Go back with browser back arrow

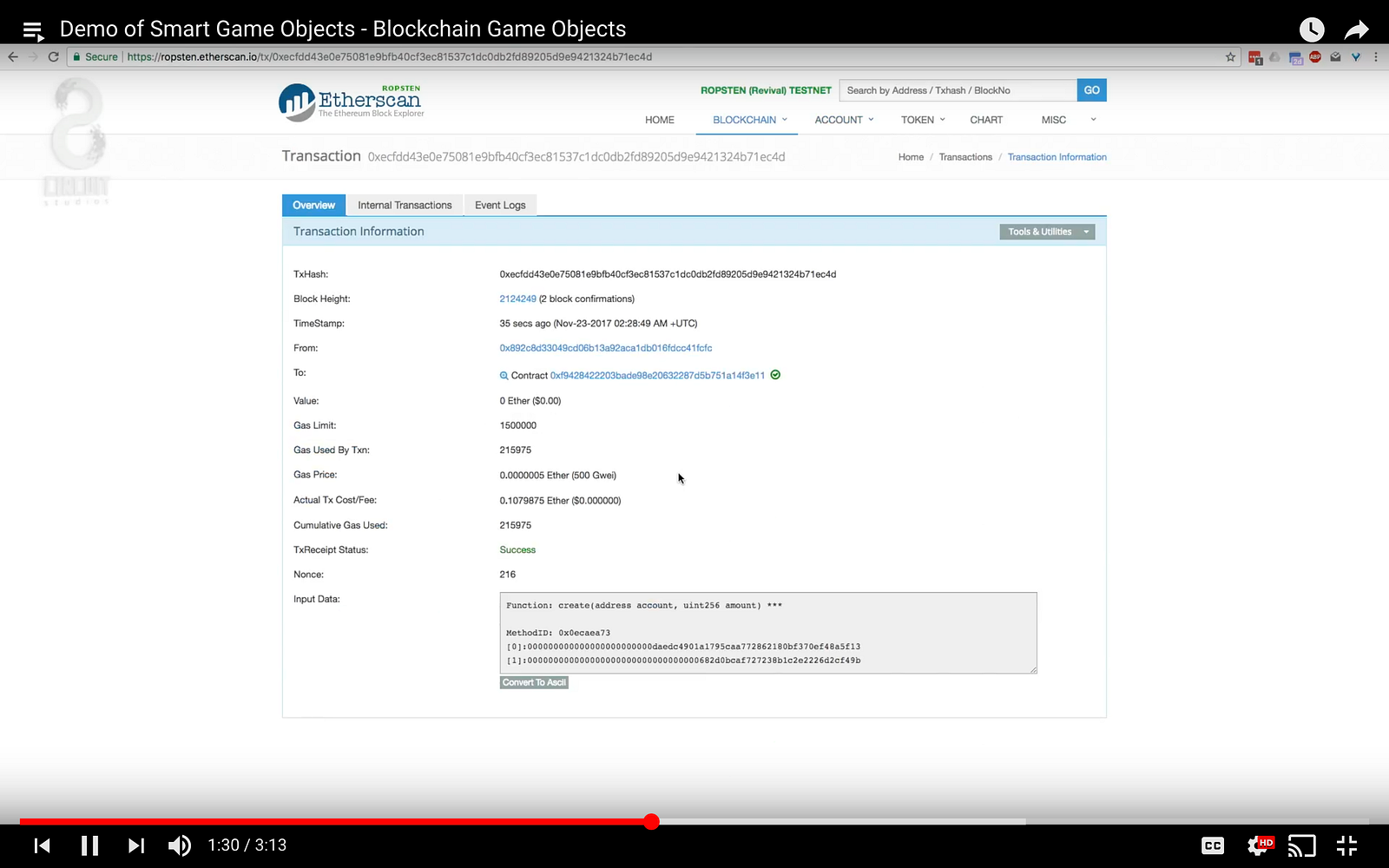(x=13, y=57)
